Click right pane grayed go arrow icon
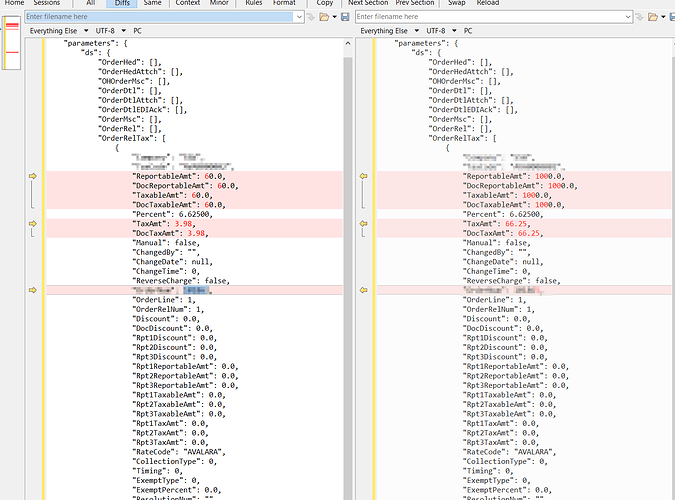This screenshot has height=500, width=675. coord(640,17)
